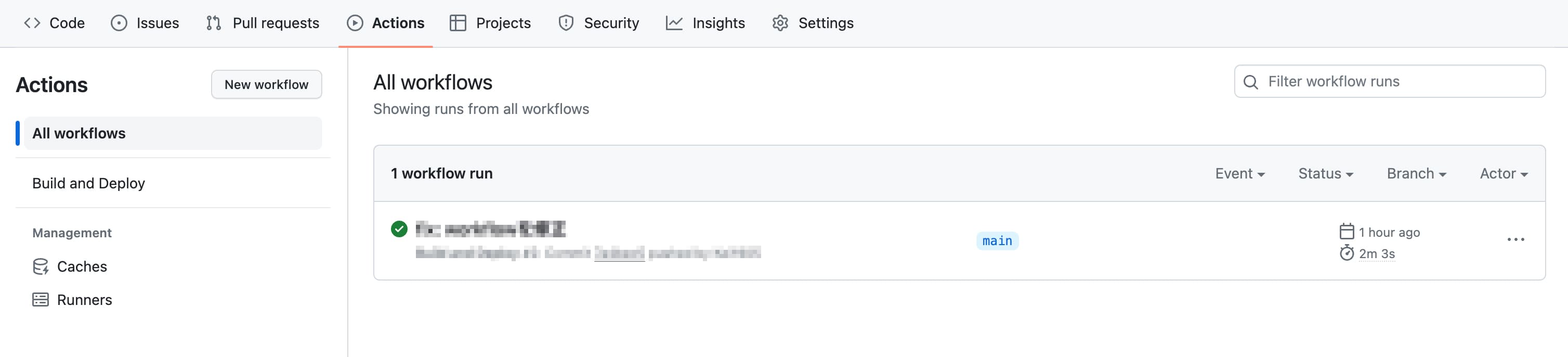Open the Actor filter dropdown

click(x=1502, y=173)
